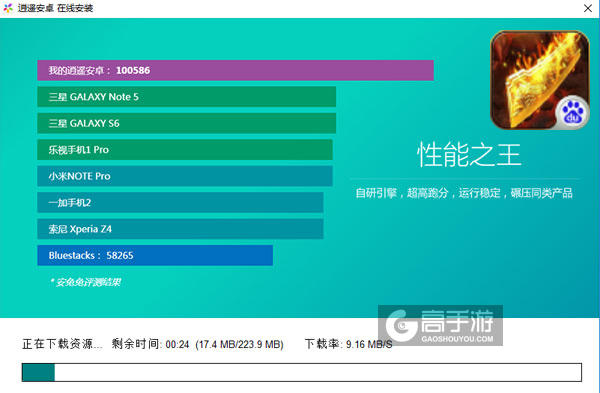Click the 17.4 MB/223.9 MB download size text
The width and height of the screenshot is (600, 393).
tap(240, 344)
